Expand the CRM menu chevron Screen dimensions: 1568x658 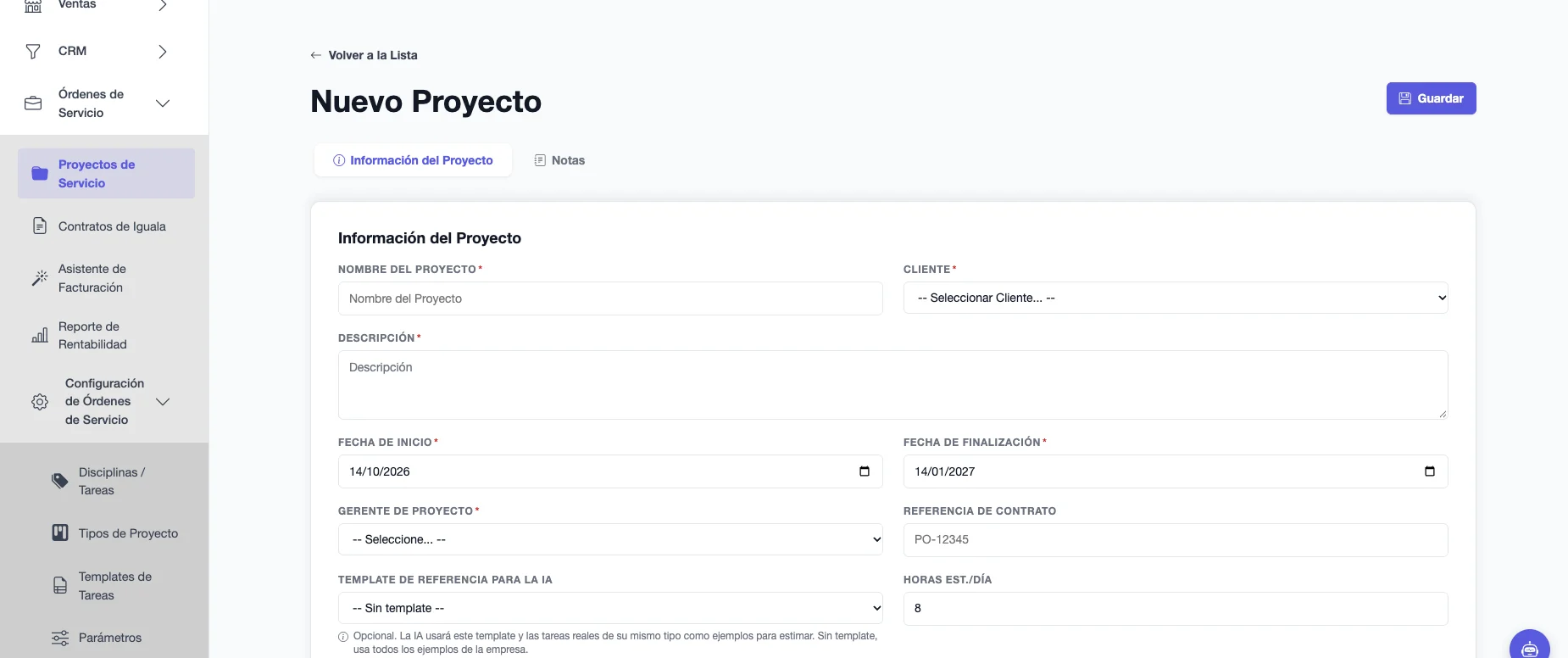(163, 52)
